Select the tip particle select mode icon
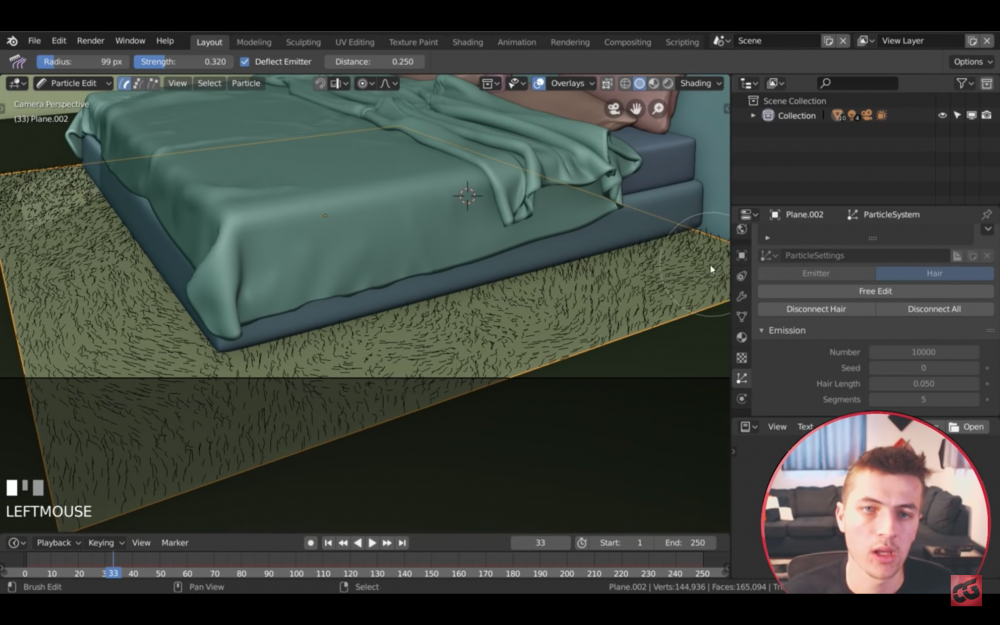Viewport: 1000px width, 625px height. [x=152, y=84]
